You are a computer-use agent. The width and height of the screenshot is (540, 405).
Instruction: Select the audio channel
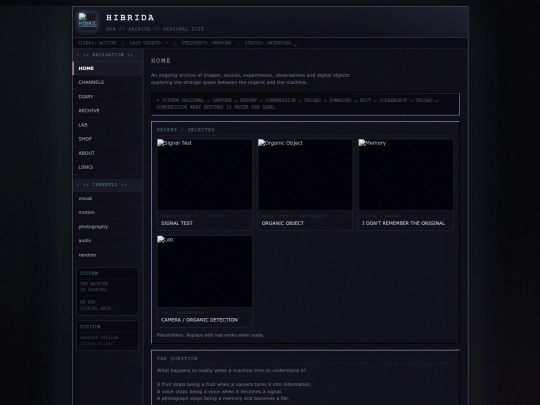[108, 241]
